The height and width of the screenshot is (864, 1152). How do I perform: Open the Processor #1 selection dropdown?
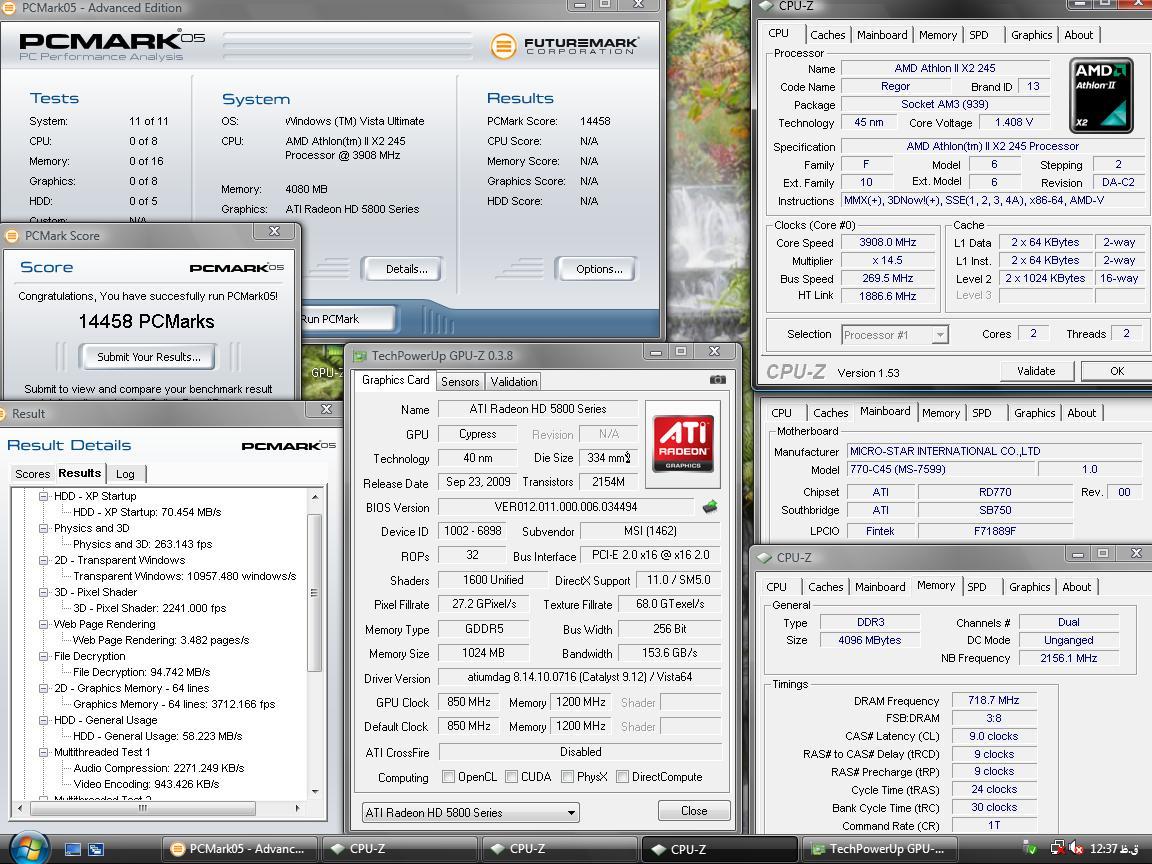(894, 334)
